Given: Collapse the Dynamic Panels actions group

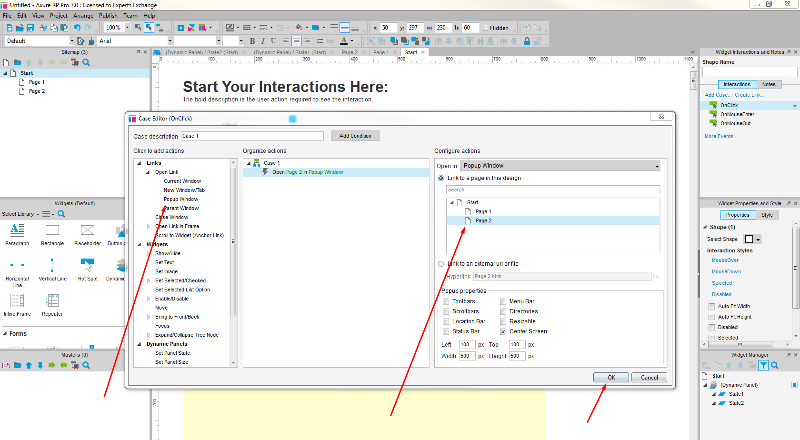Looking at the screenshot, I should click(x=139, y=345).
